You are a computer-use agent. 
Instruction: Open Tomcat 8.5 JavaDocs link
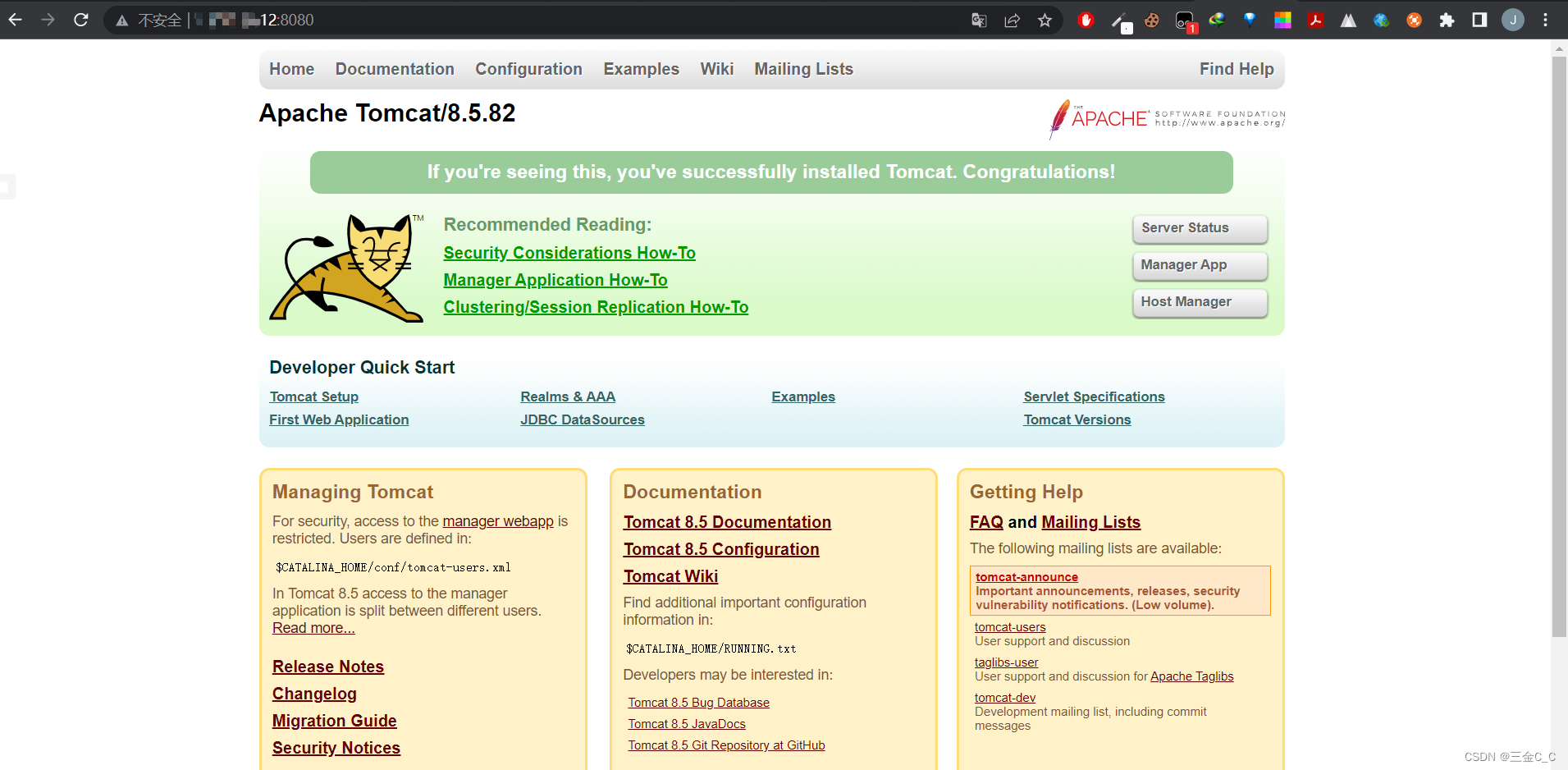(x=687, y=724)
